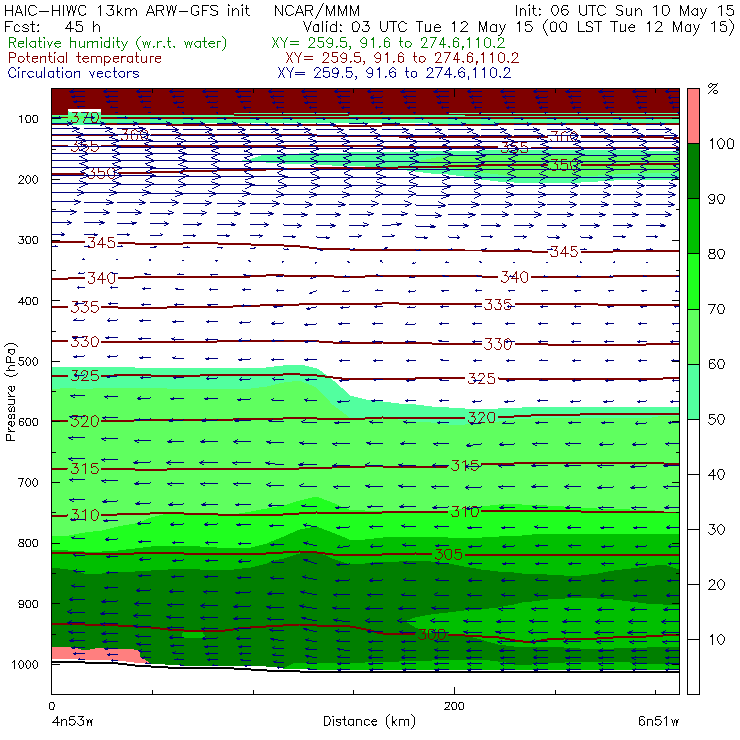Pick the 80–90% green colorbar segment
This screenshot has width=740, height=740.
693,226
